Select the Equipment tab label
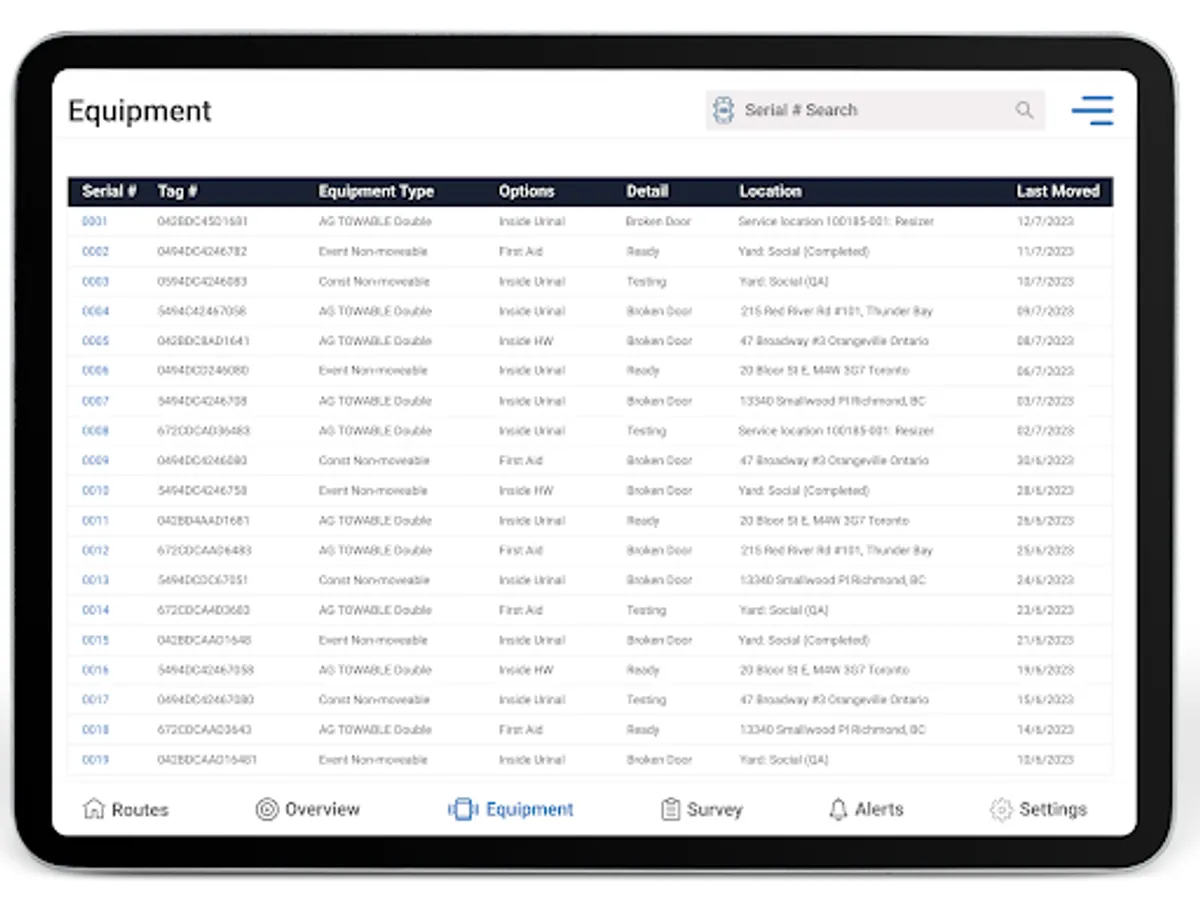 pos(530,810)
